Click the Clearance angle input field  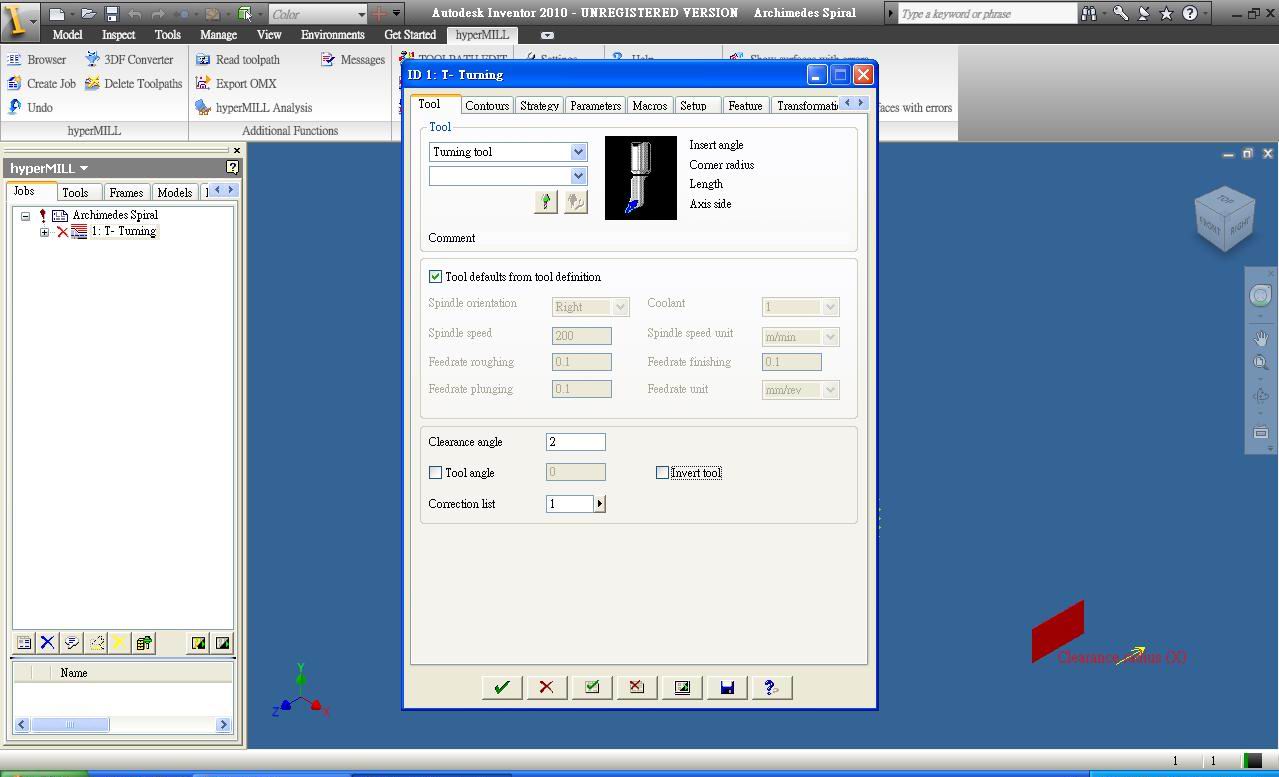point(576,442)
